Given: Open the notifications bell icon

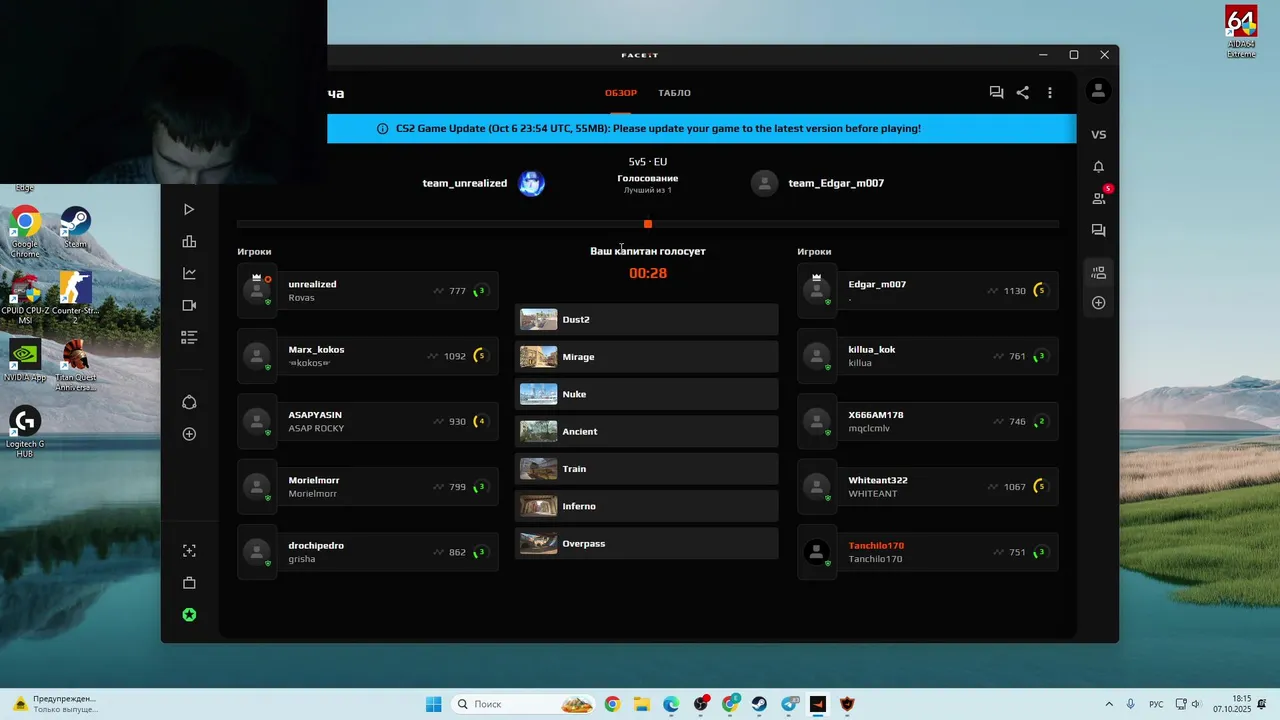Looking at the screenshot, I should coord(1098,167).
